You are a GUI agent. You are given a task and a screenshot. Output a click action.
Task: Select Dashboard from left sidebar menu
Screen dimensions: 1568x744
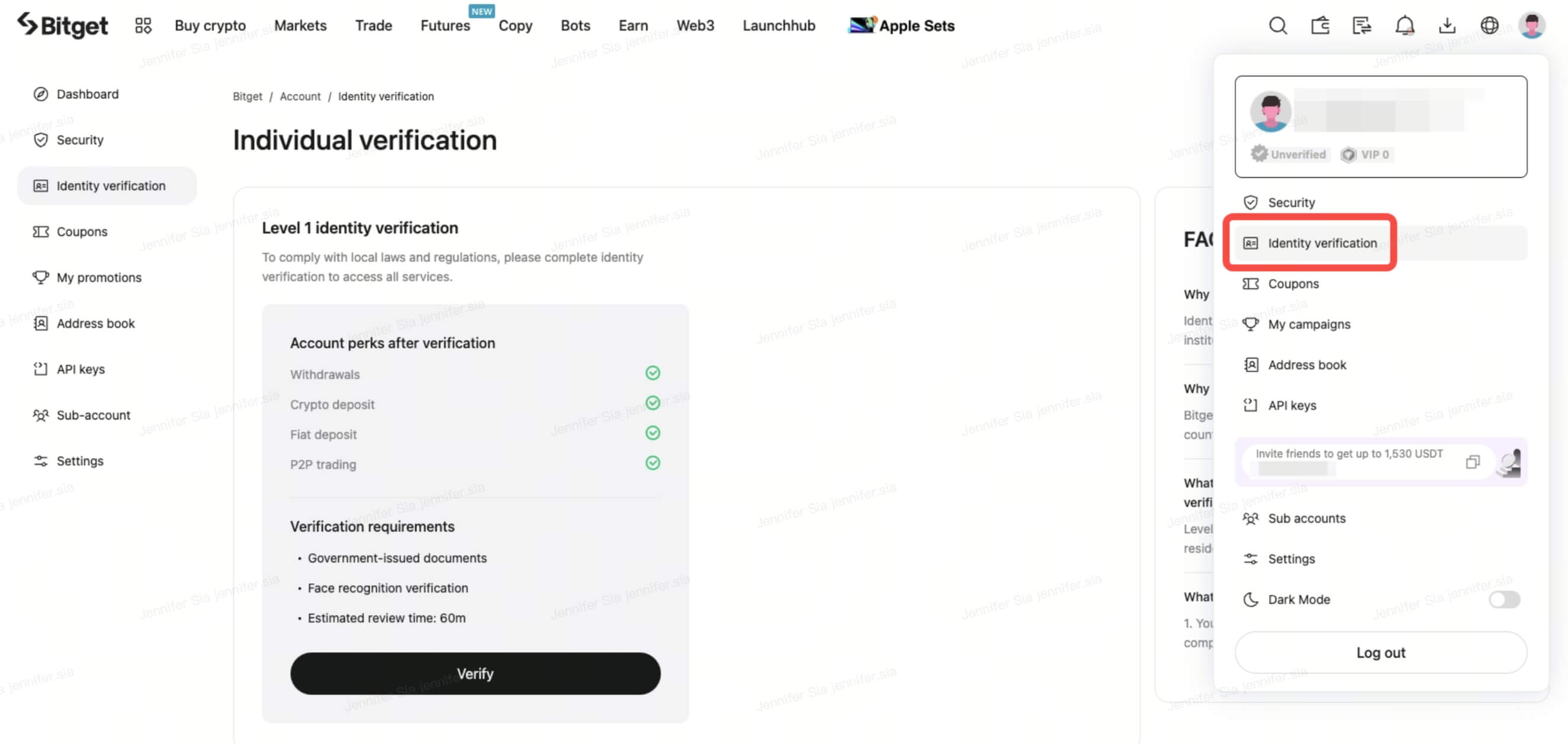click(x=87, y=93)
